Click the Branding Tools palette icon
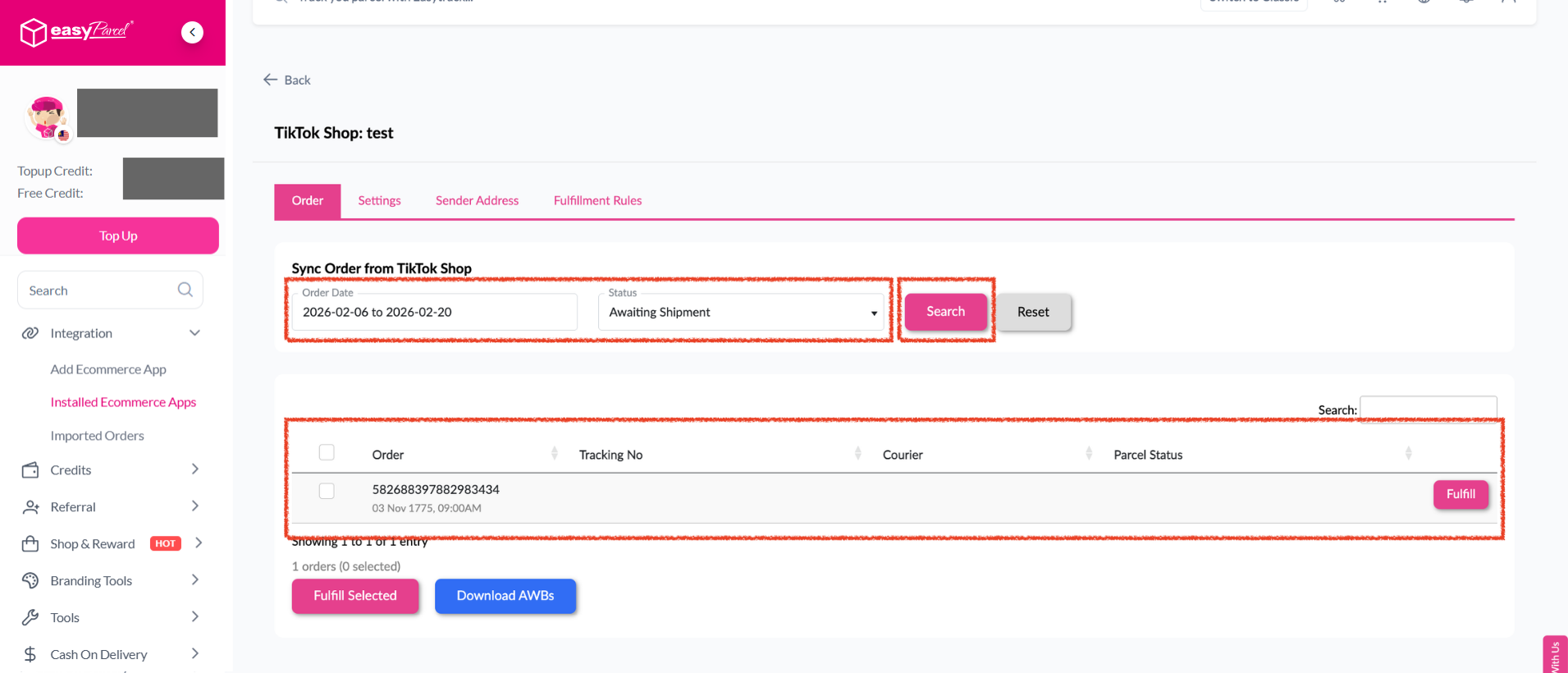 coord(30,580)
